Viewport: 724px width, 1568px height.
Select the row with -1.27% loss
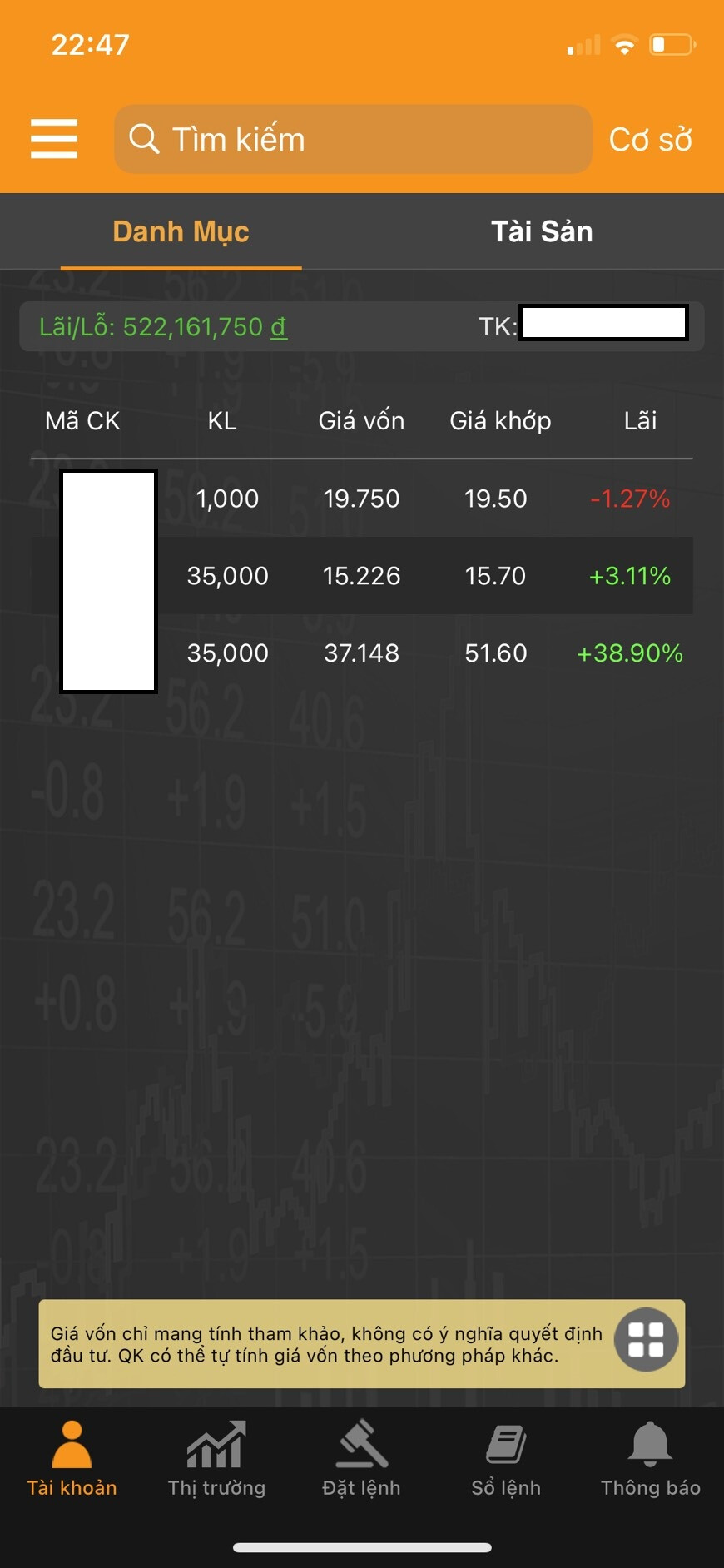coord(416,499)
